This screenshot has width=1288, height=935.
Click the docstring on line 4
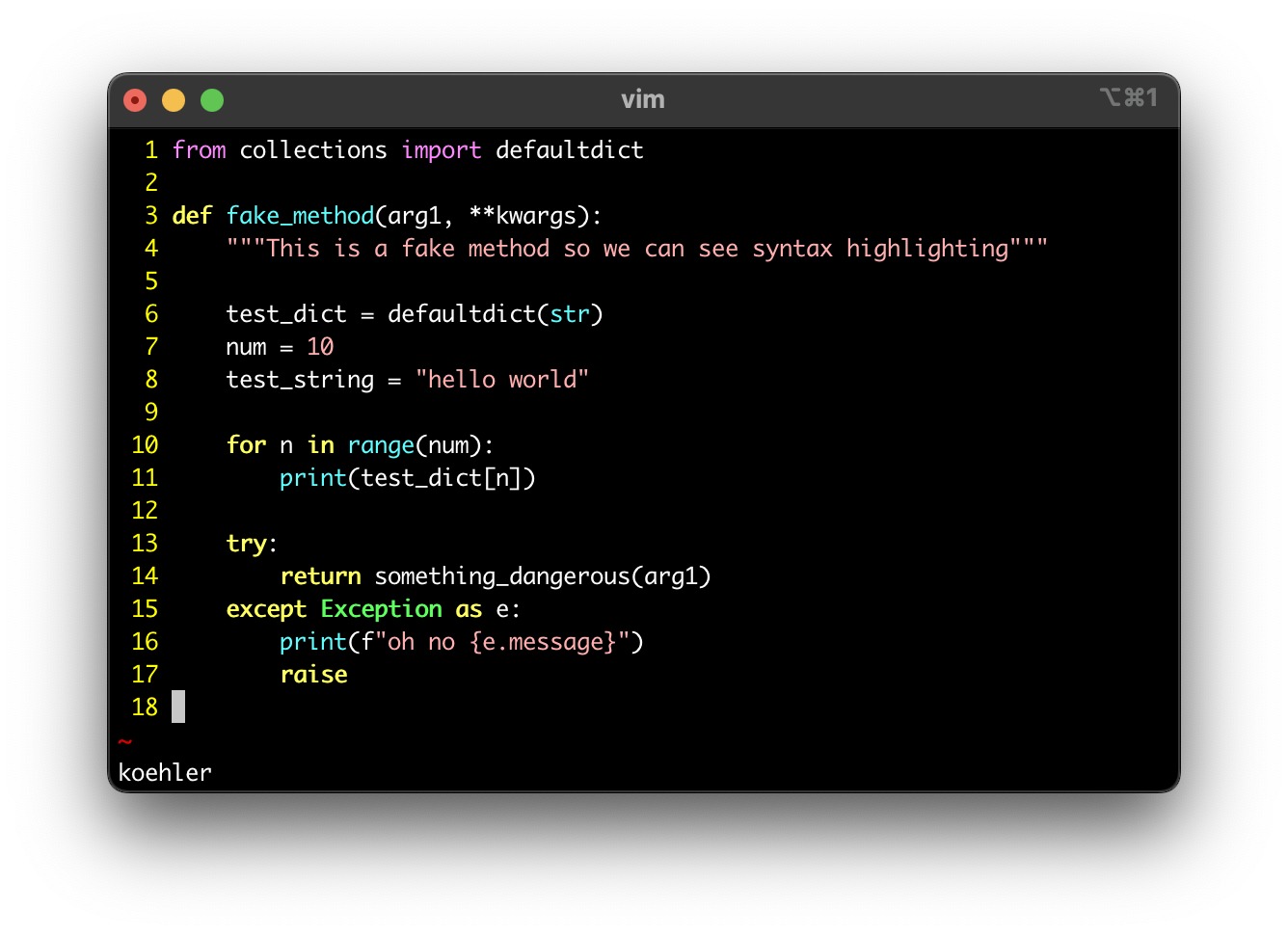coord(636,248)
